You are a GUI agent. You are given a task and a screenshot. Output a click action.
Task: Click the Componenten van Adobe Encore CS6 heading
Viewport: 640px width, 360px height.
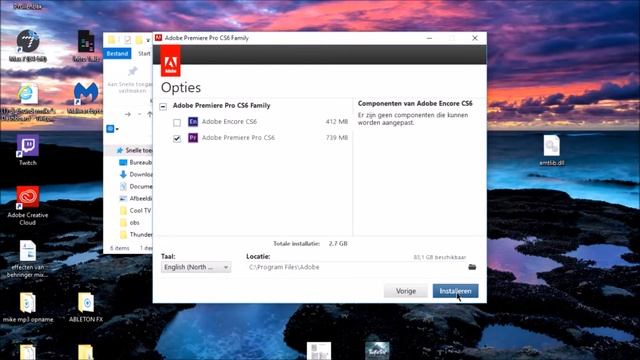coord(415,103)
